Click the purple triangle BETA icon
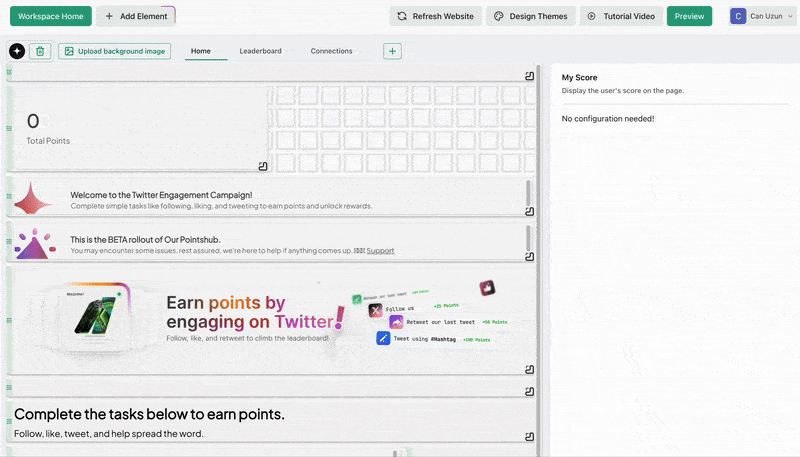The height and width of the screenshot is (457, 800). (35, 244)
